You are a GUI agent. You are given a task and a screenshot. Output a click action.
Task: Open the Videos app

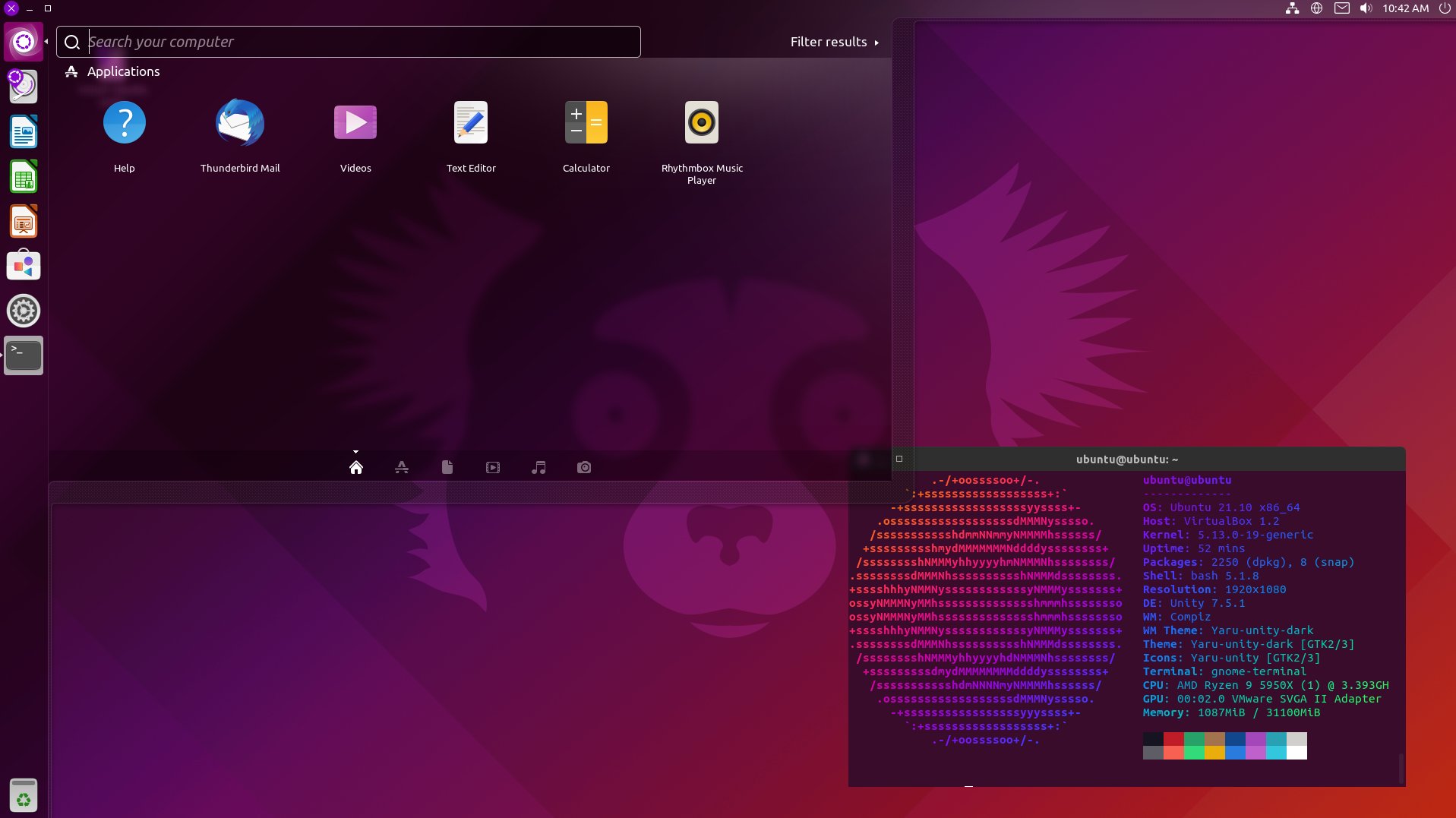click(355, 123)
